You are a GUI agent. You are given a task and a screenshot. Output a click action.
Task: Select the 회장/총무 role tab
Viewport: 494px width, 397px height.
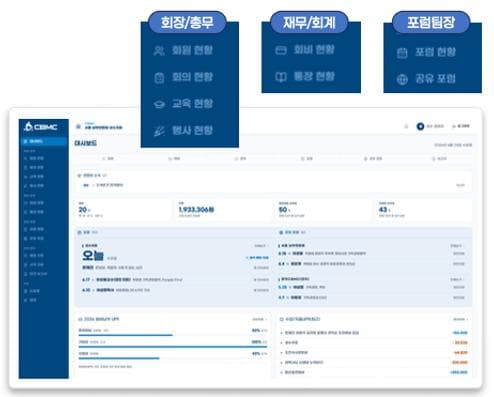(x=187, y=22)
